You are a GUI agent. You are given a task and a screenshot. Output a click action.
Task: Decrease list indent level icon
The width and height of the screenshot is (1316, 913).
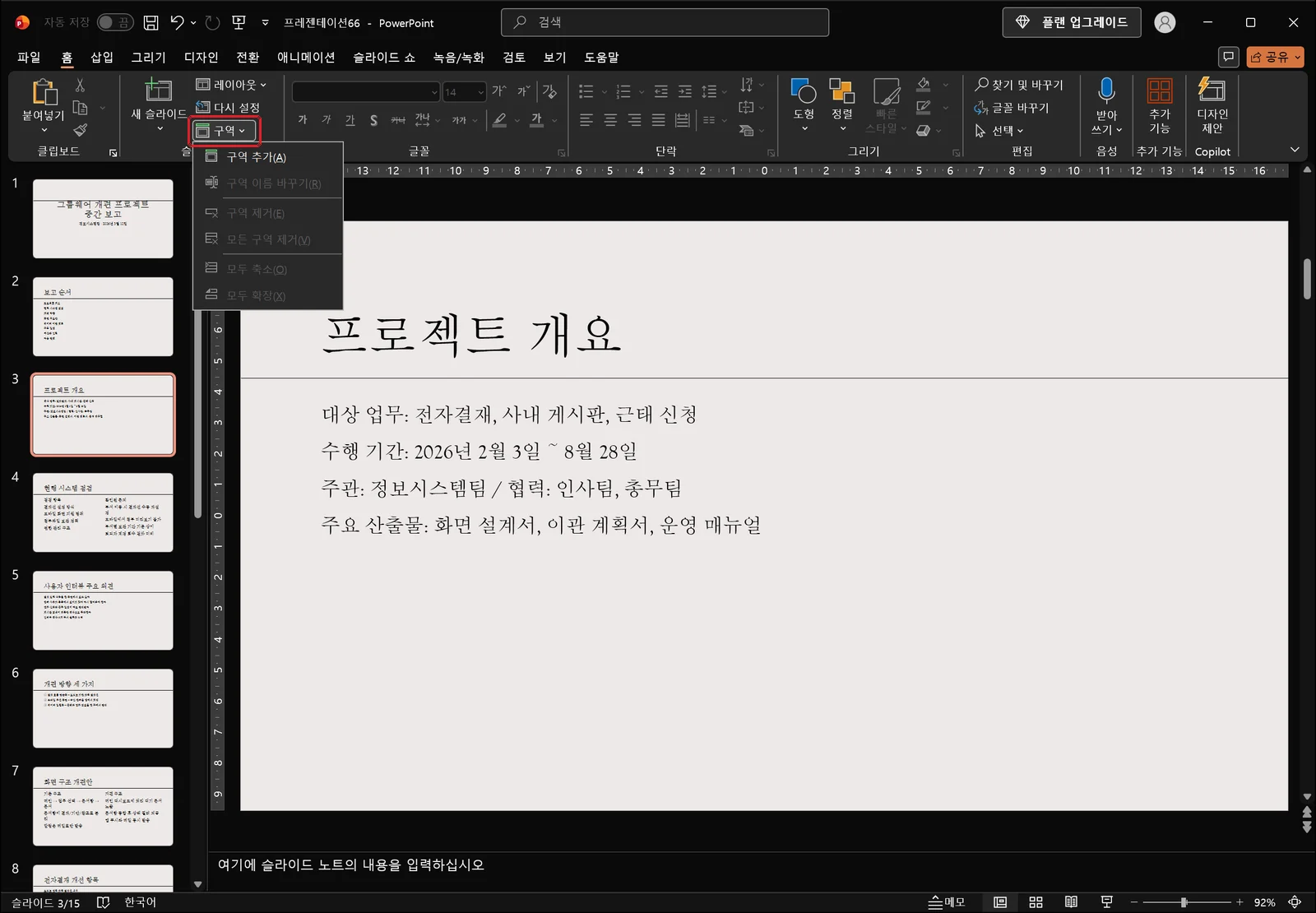(x=660, y=91)
